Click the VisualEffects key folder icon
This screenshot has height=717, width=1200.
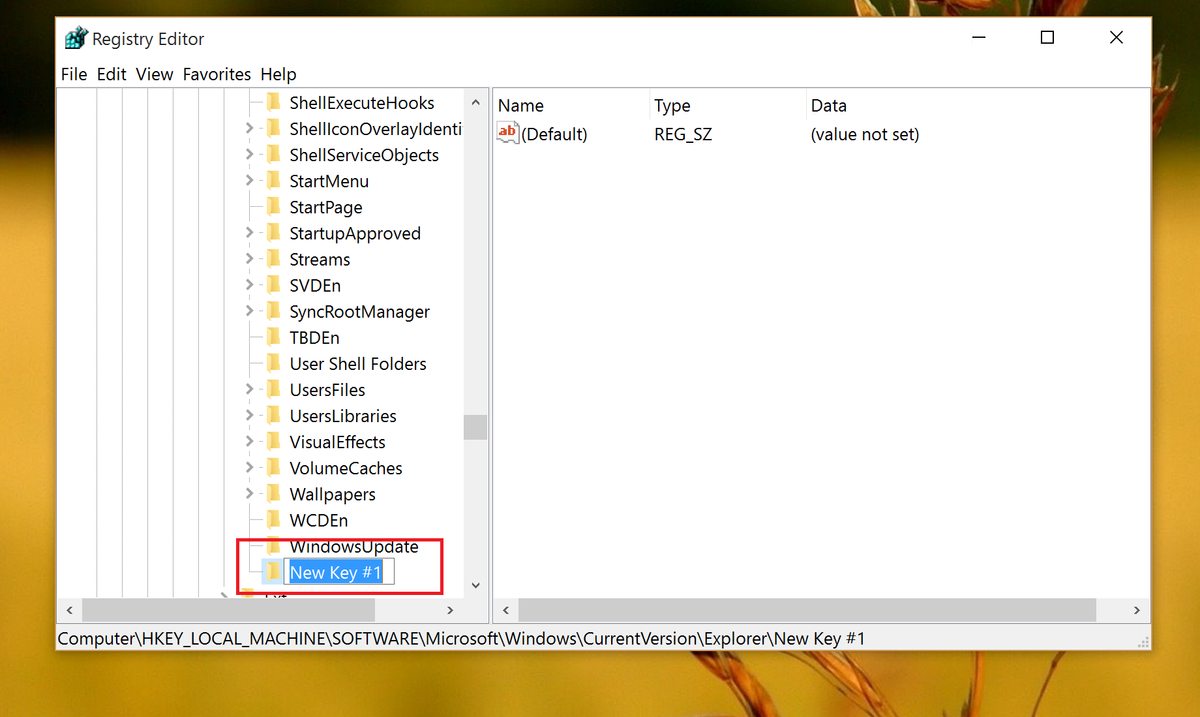click(274, 441)
